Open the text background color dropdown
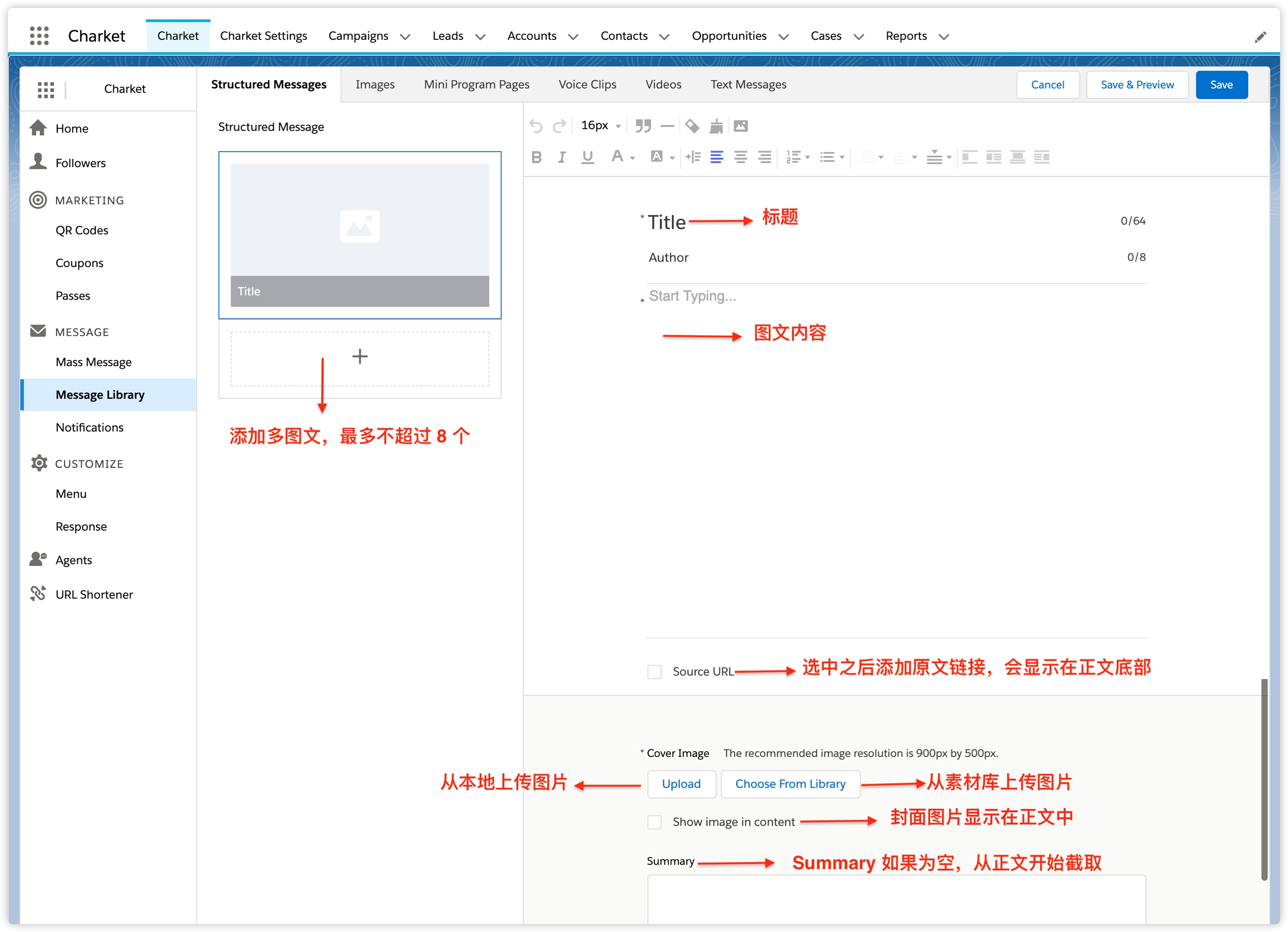Viewport: 1288px width, 932px height. click(x=672, y=158)
